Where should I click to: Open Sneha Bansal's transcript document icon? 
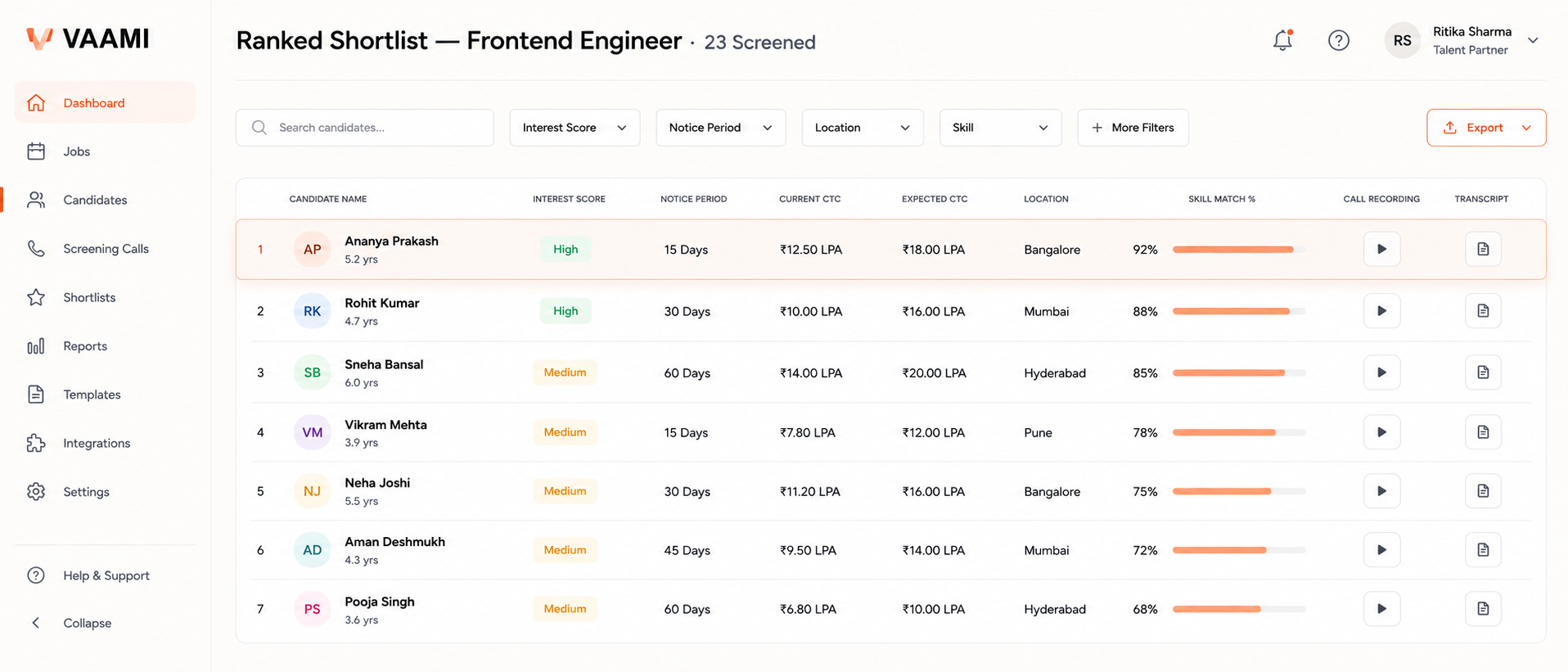pyautogui.click(x=1483, y=372)
